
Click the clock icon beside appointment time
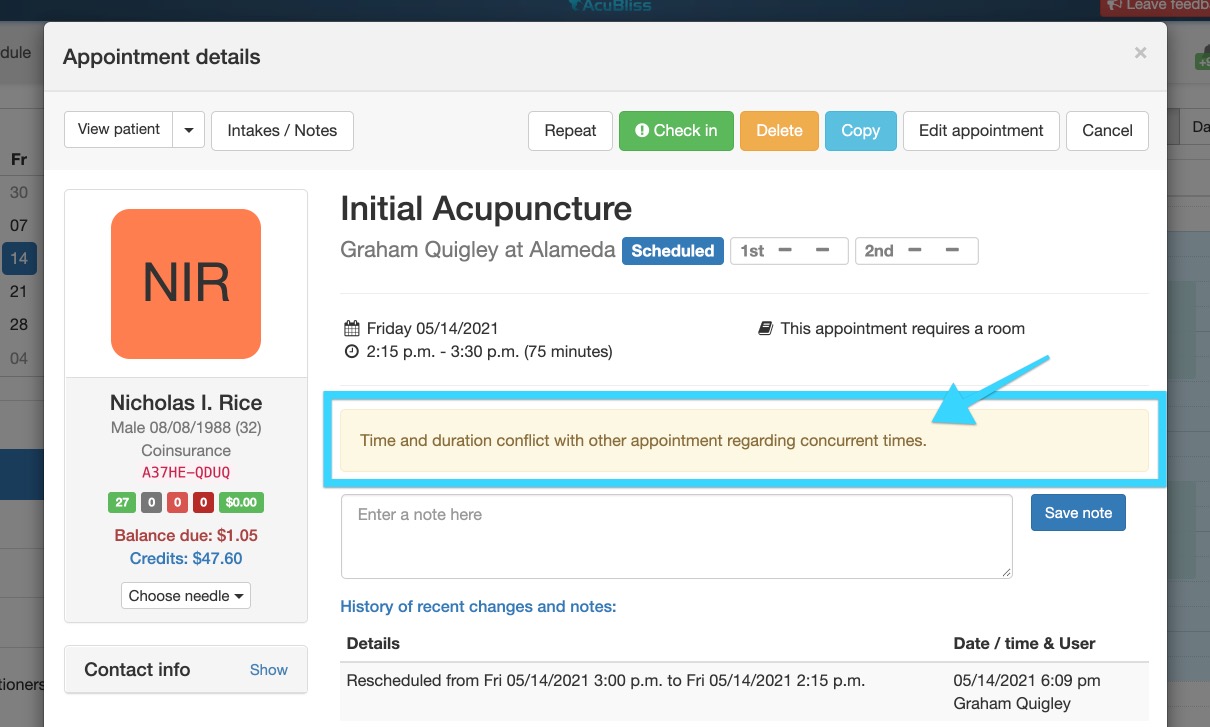(x=351, y=352)
